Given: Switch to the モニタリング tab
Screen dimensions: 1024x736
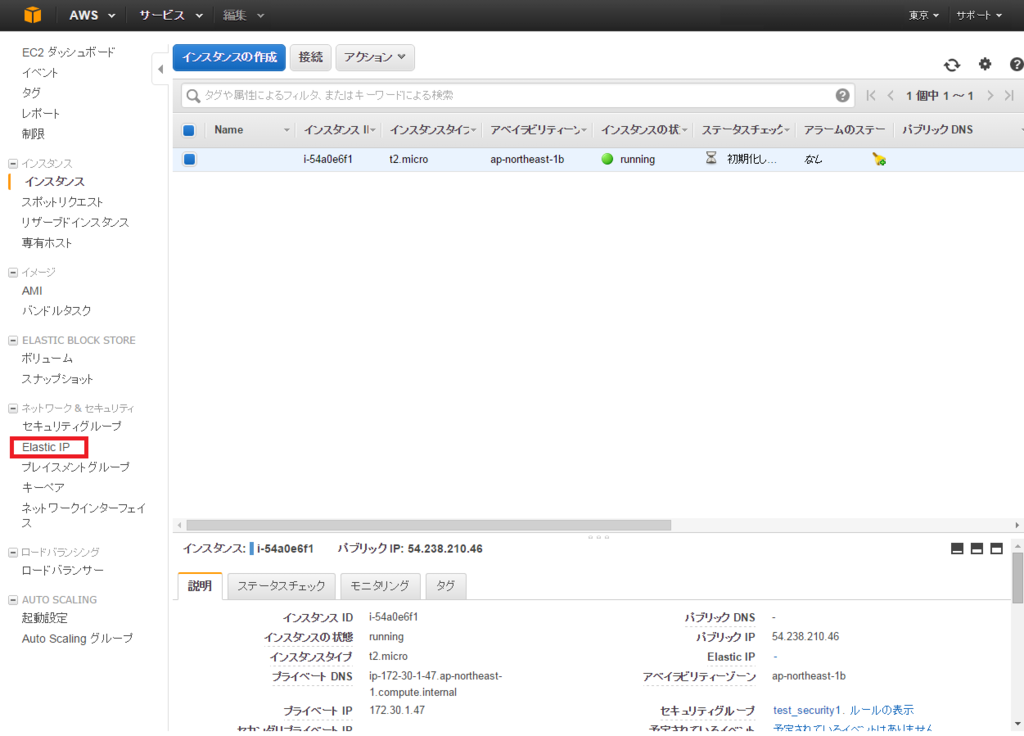Looking at the screenshot, I should point(380,586).
